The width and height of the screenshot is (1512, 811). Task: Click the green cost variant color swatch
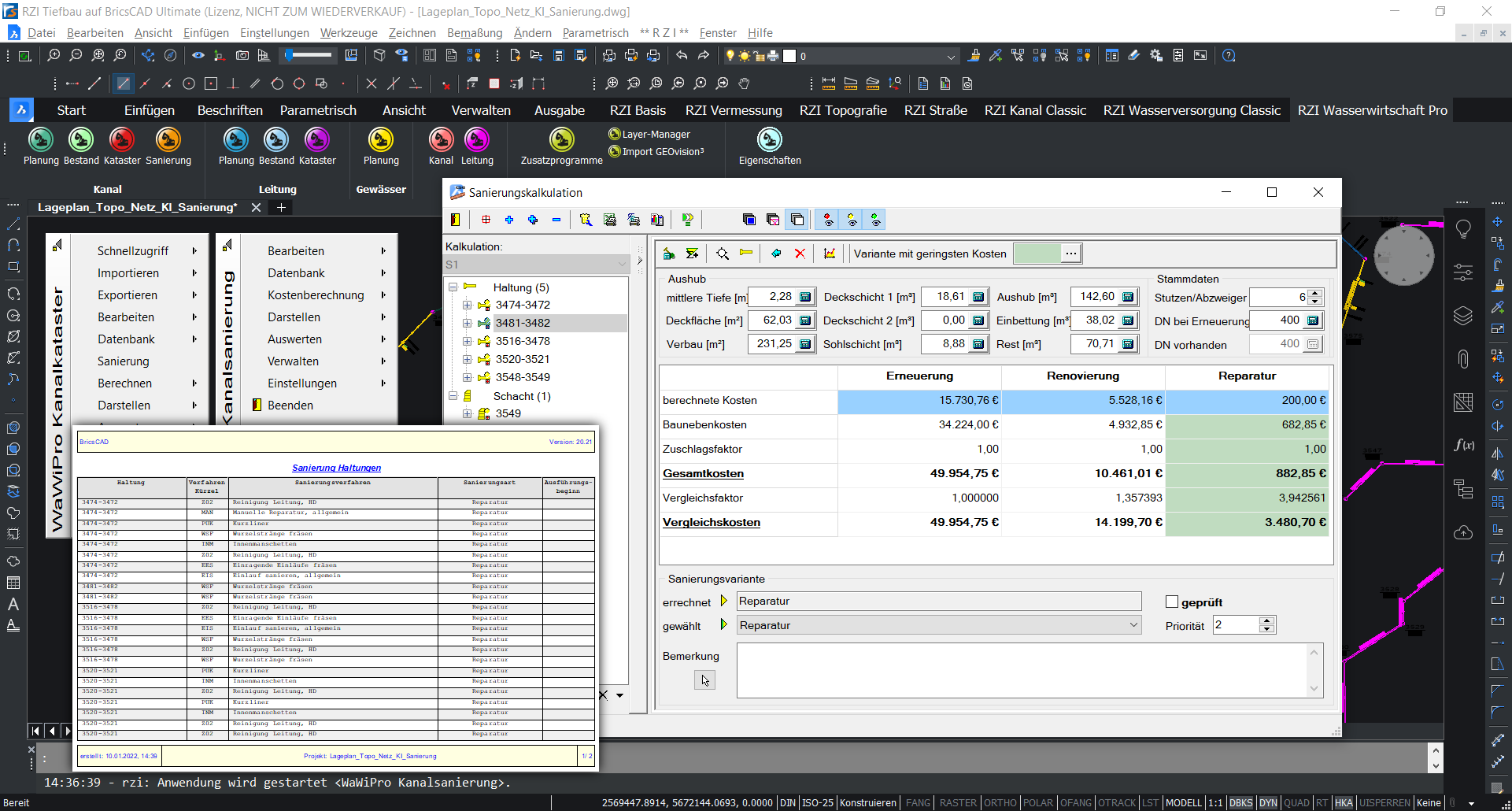(x=1037, y=254)
